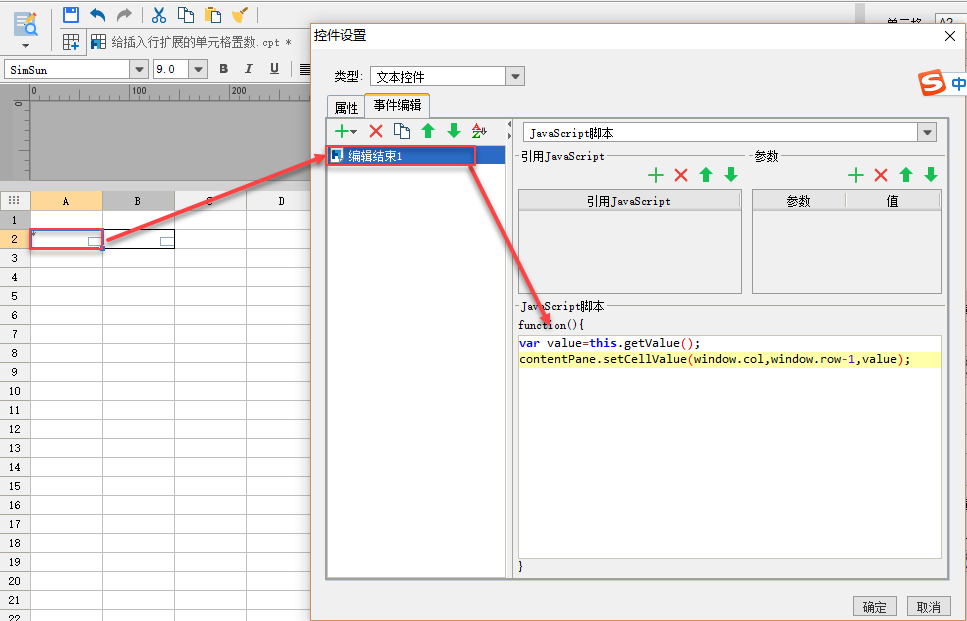This screenshot has height=621, width=967.
Task: Click the format painter brush icon
Action: (x=240, y=14)
